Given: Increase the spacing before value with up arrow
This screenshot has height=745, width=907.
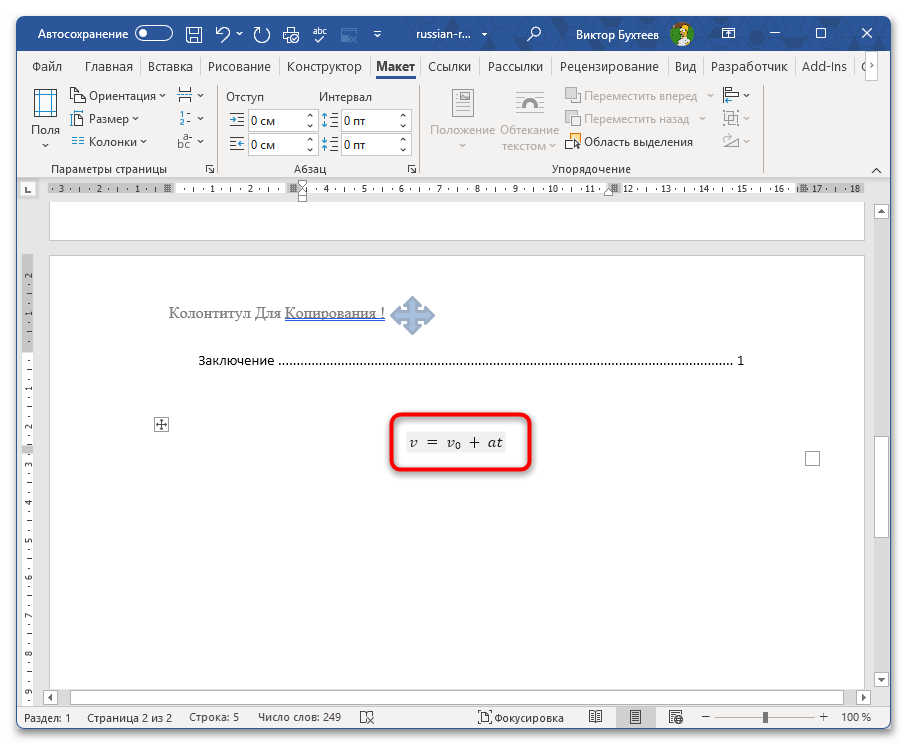Looking at the screenshot, I should tap(403, 116).
